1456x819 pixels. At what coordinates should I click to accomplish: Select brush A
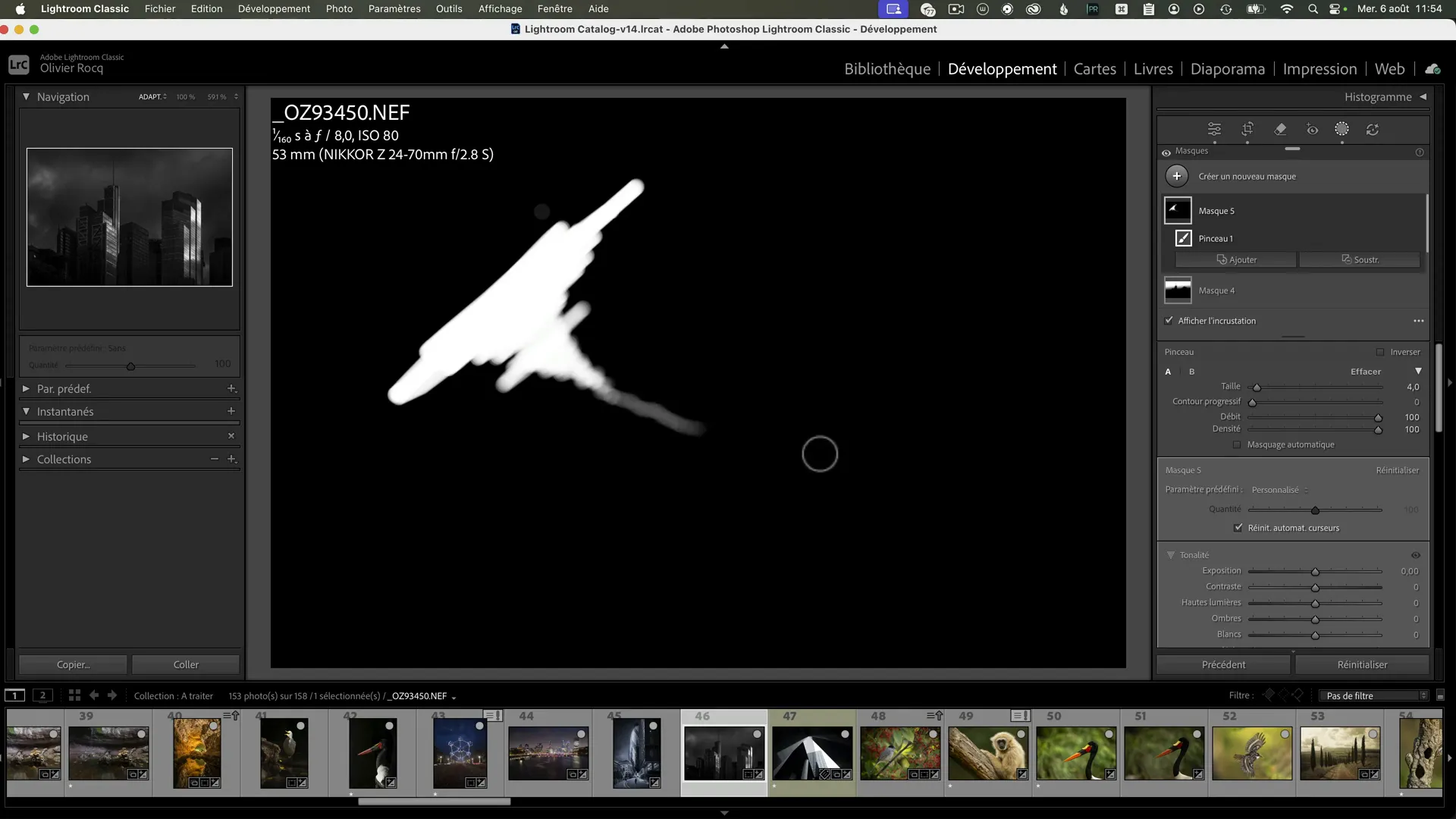[1168, 372]
